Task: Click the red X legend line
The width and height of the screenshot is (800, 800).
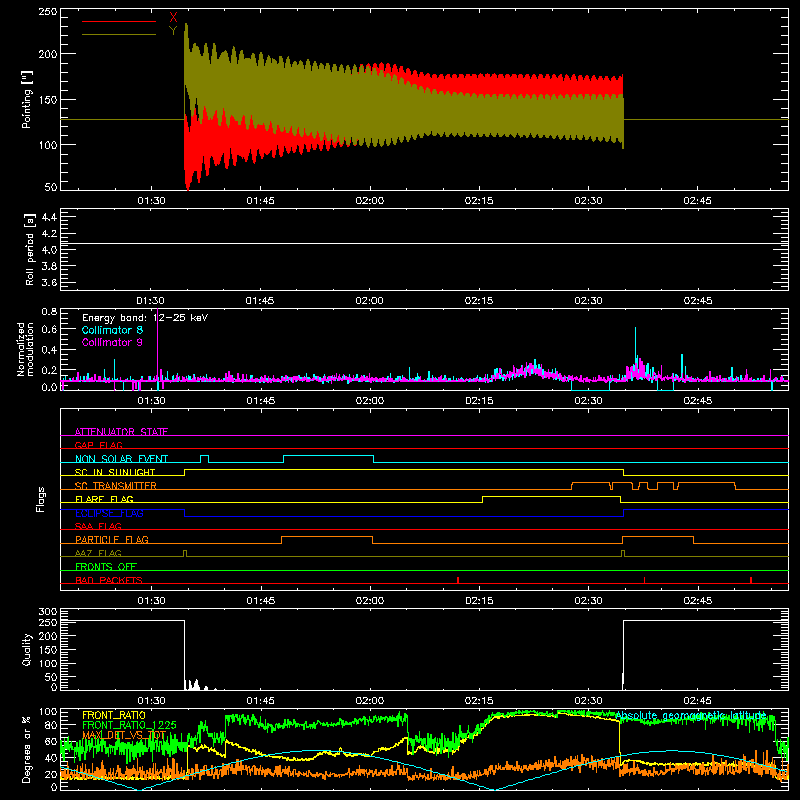Action: point(119,21)
